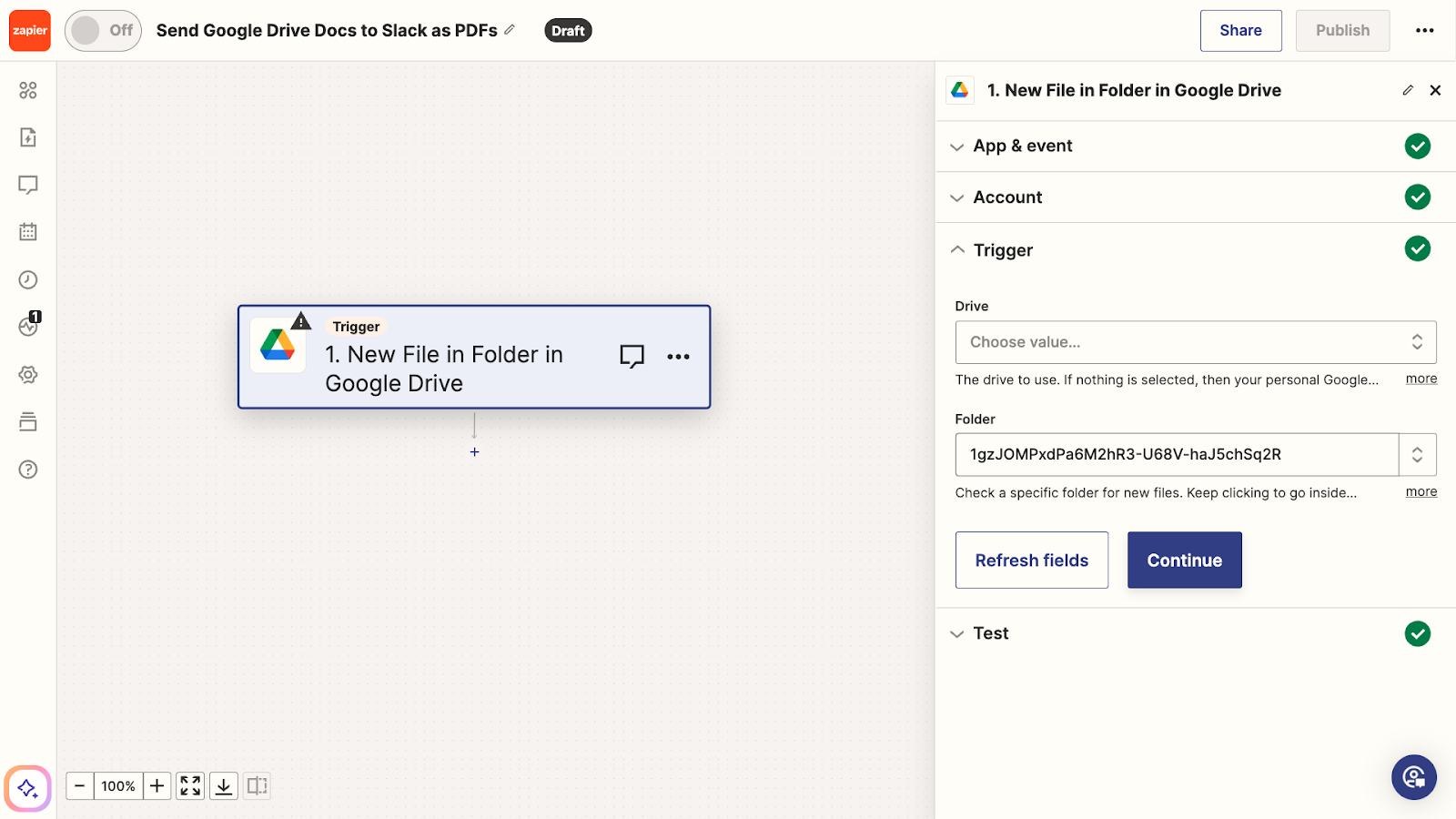Open the Folder field dropdown arrows
Image resolution: width=1456 pixels, height=819 pixels.
coord(1418,454)
